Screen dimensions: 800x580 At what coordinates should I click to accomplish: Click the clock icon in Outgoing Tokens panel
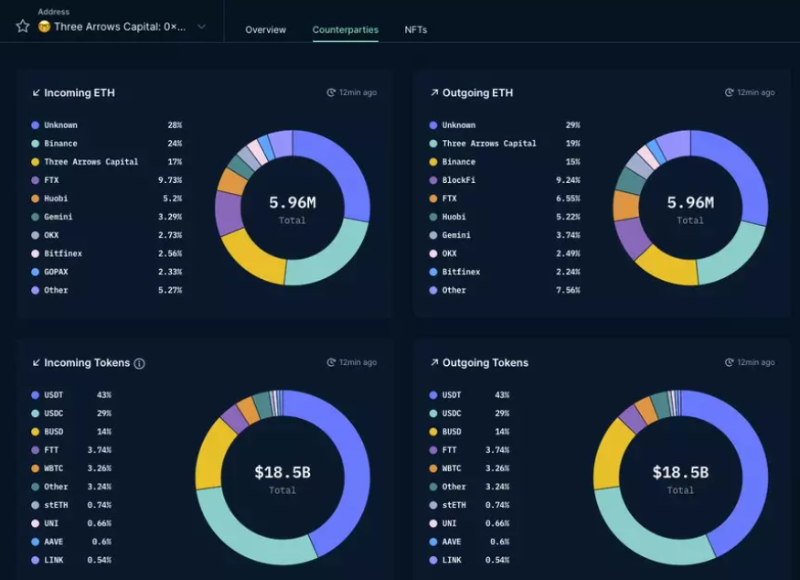[729, 362]
